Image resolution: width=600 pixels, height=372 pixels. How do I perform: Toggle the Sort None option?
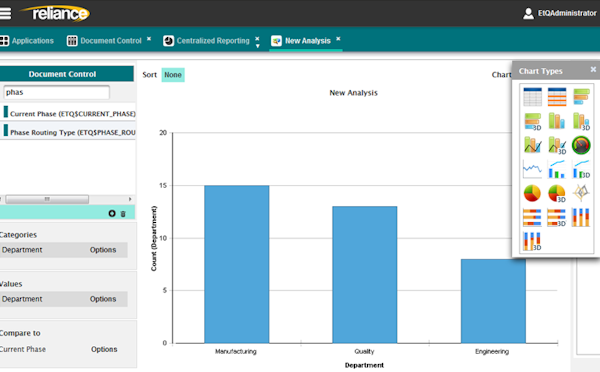pyautogui.click(x=173, y=75)
